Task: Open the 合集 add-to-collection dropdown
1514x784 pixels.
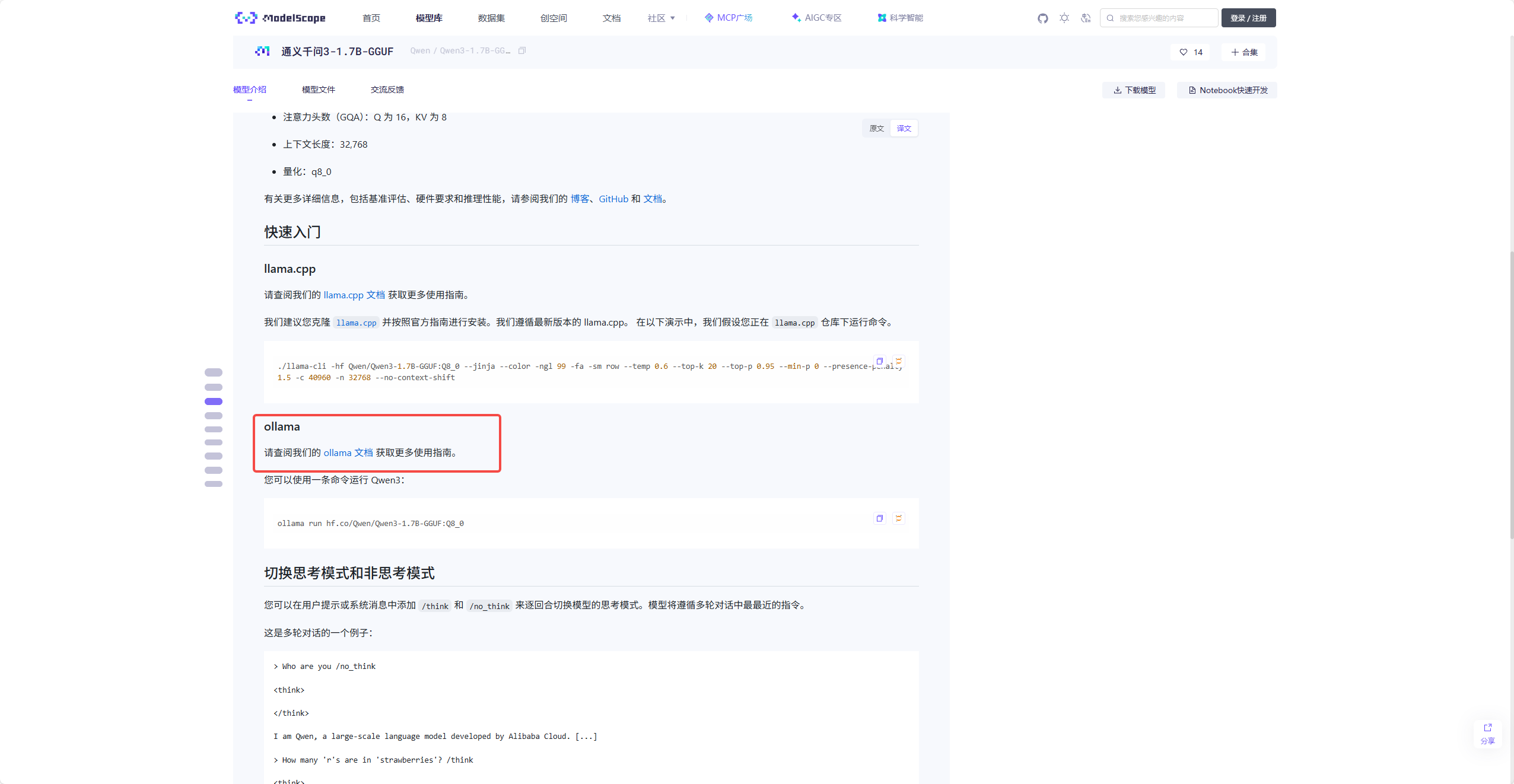Action: [1244, 52]
